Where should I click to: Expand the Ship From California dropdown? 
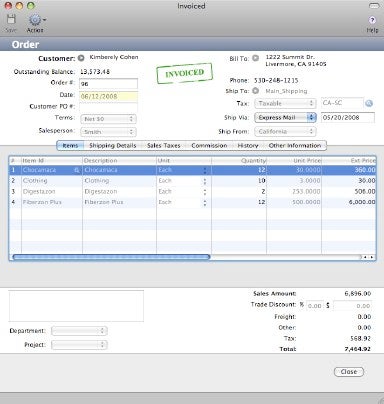[285, 132]
